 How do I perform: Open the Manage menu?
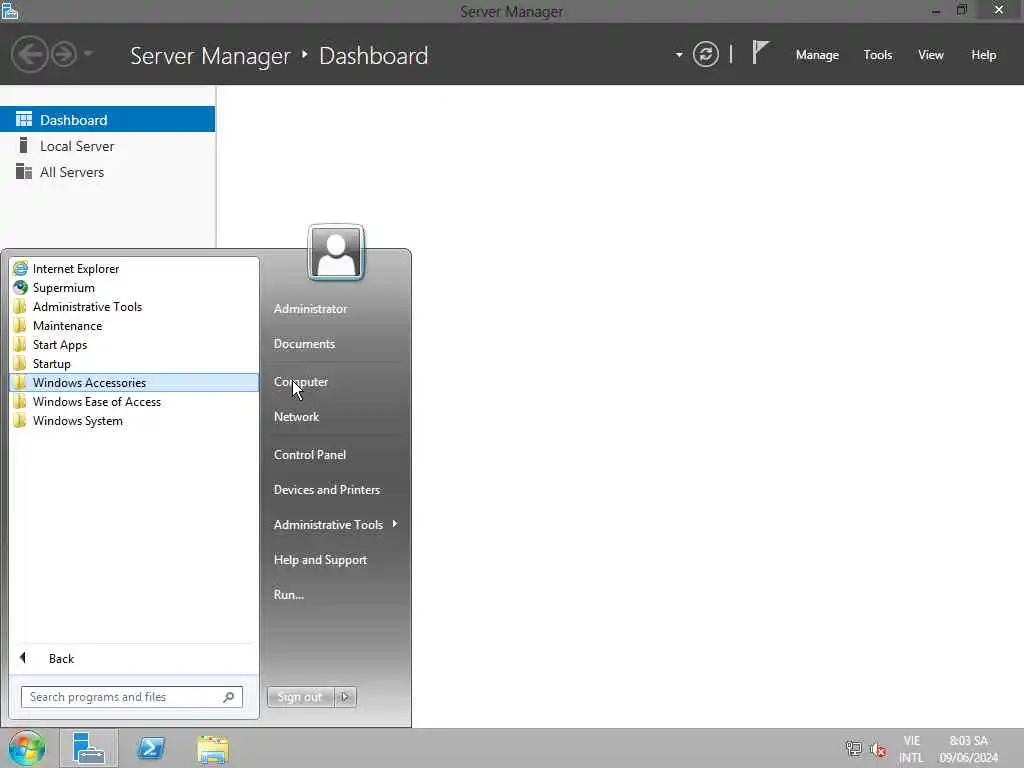(817, 55)
